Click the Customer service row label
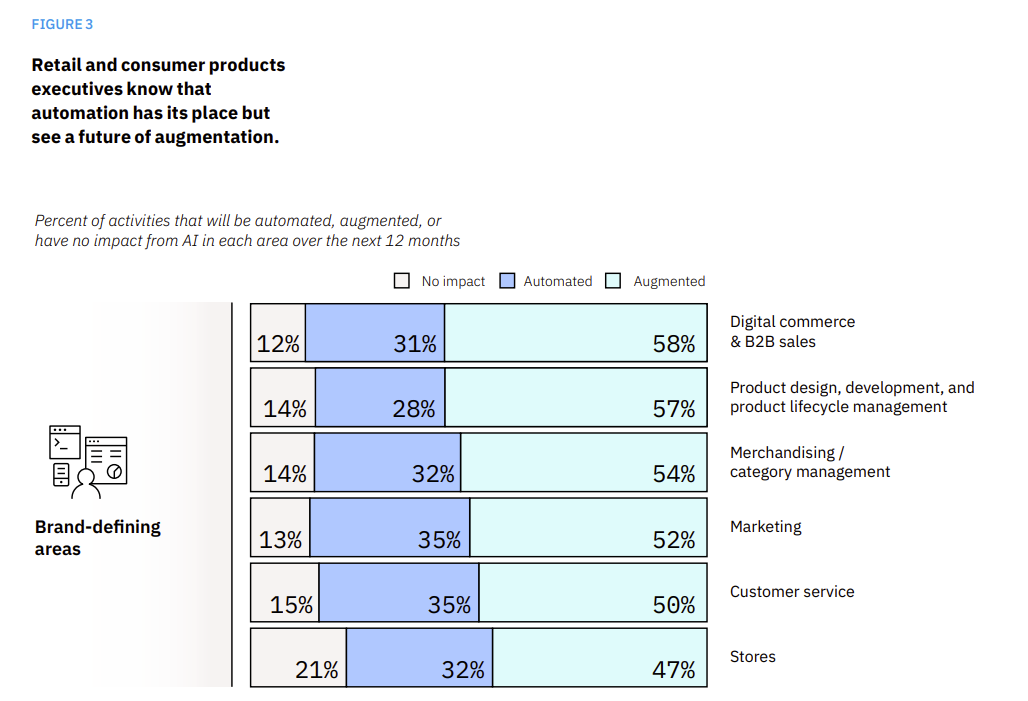The height and width of the screenshot is (701, 1028). coord(792,592)
